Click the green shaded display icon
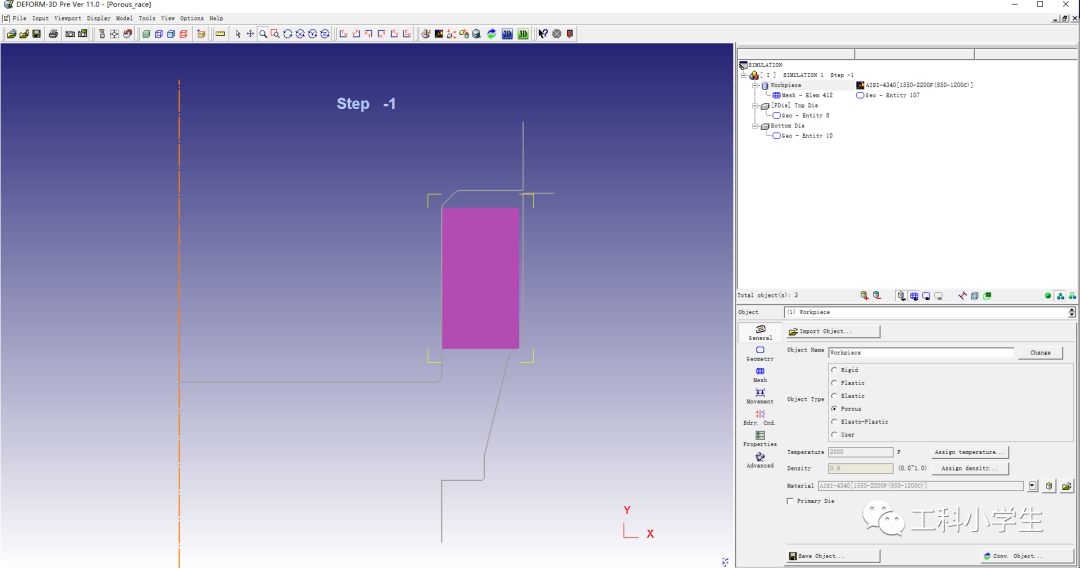 tap(146, 34)
